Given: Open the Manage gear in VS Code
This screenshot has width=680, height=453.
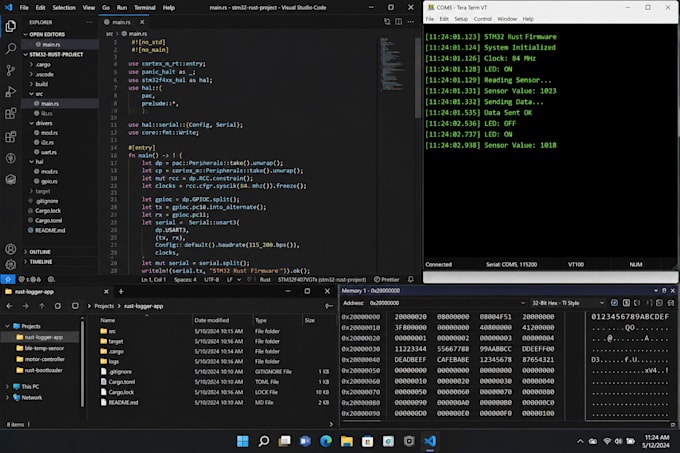Looking at the screenshot, I should click(x=10, y=264).
